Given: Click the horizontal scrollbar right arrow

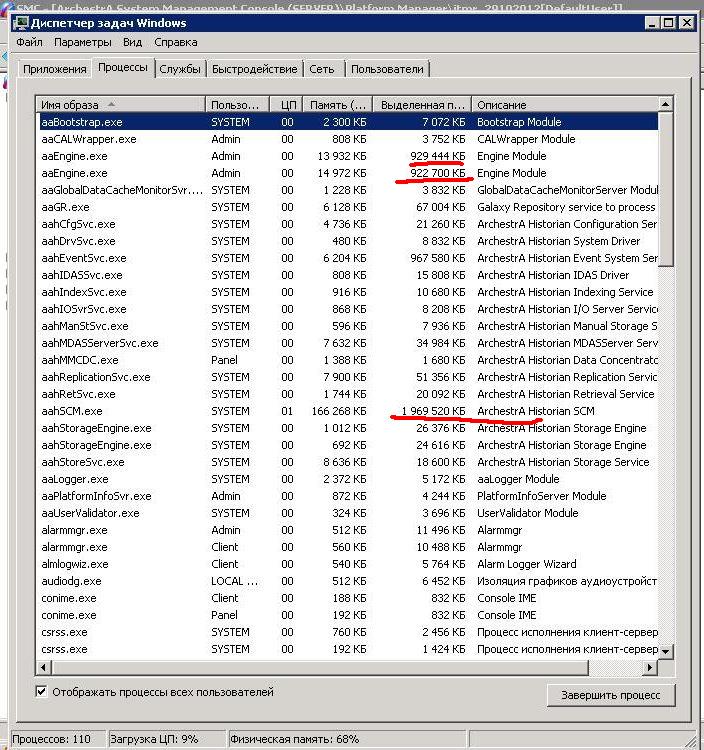Looking at the screenshot, I should click(651, 667).
